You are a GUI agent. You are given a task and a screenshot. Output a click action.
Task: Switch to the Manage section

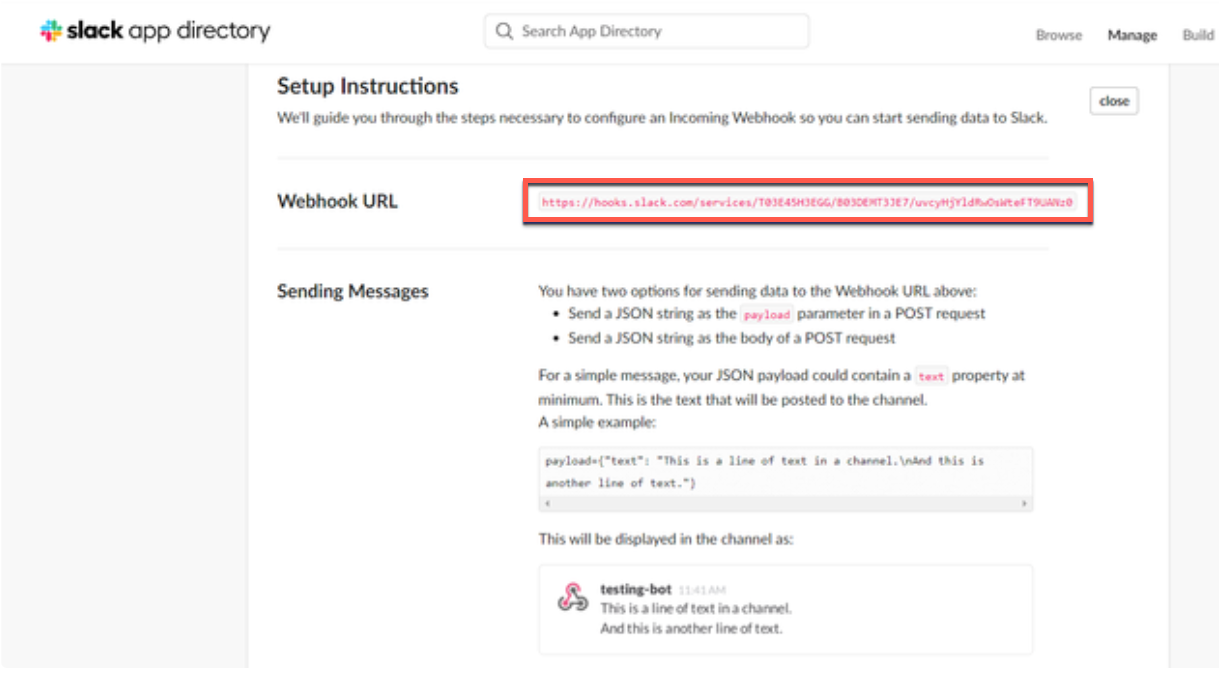pyautogui.click(x=1131, y=34)
